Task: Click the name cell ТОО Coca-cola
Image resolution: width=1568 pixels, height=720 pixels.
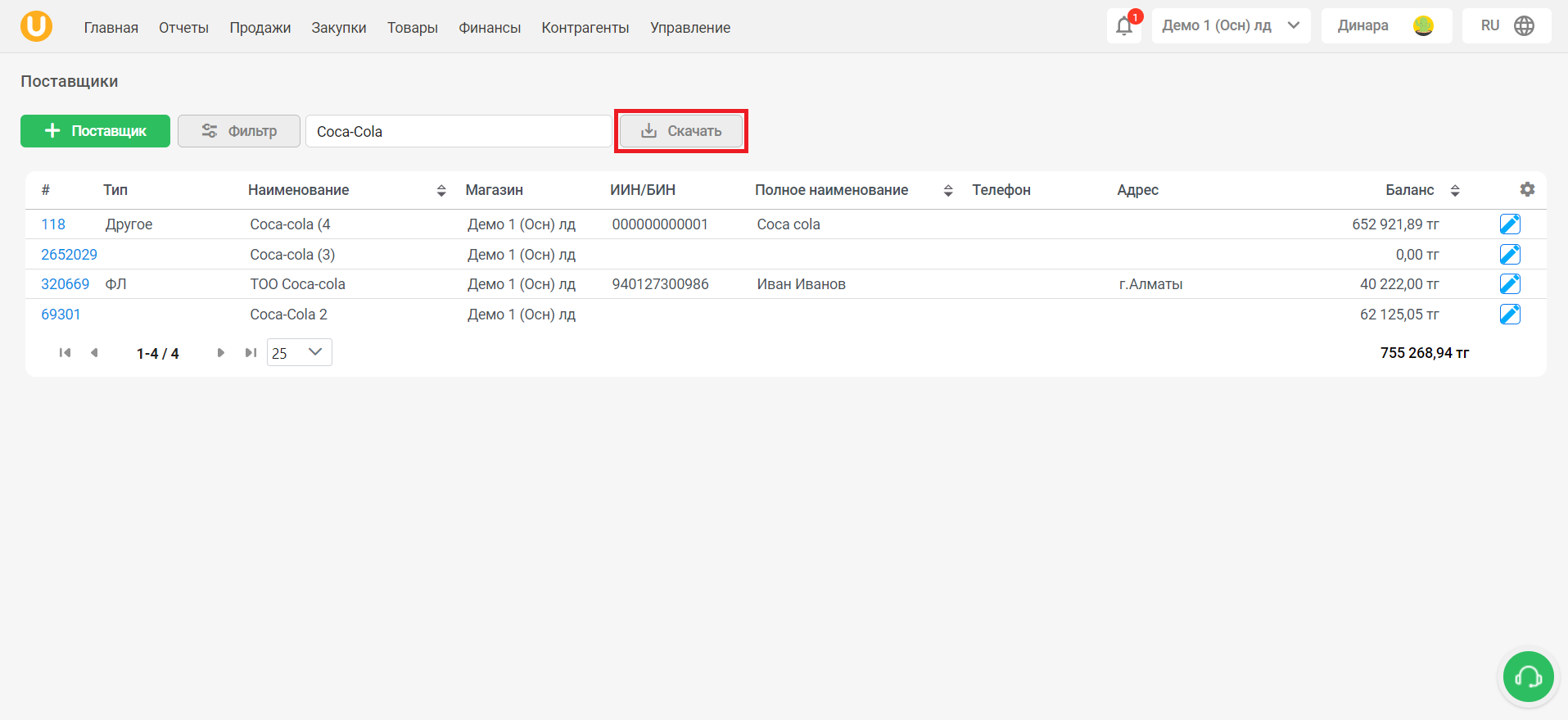Action: [x=298, y=284]
